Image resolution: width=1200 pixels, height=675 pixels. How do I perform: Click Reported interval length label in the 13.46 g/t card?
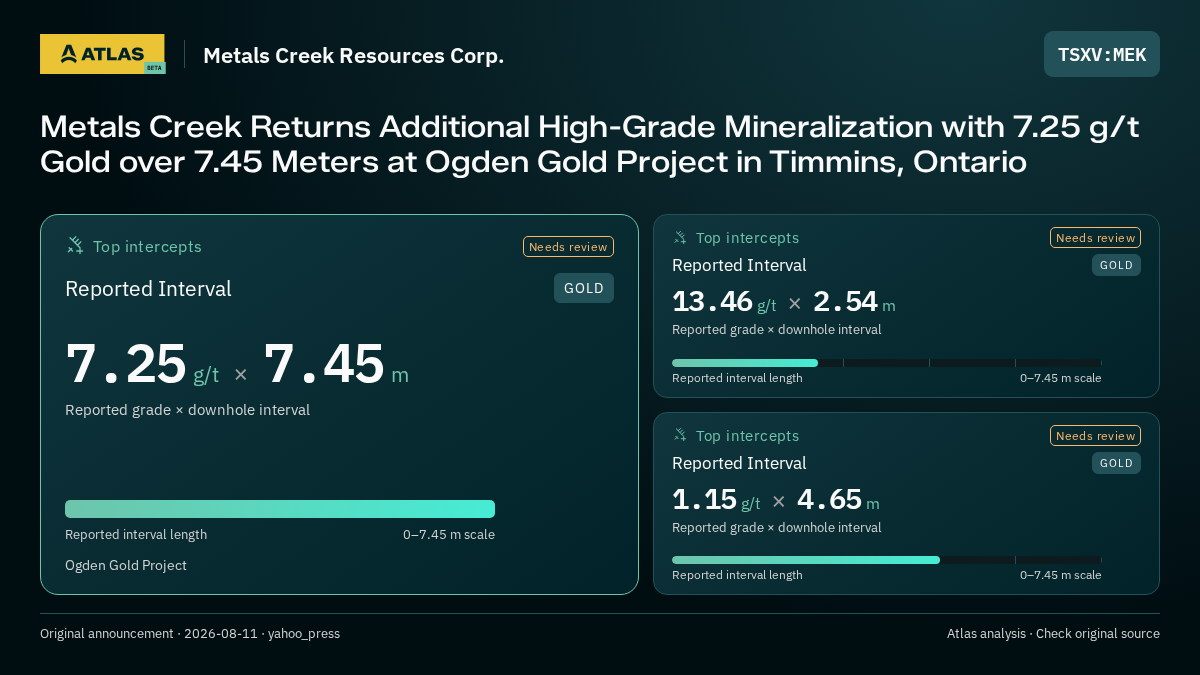tap(737, 378)
